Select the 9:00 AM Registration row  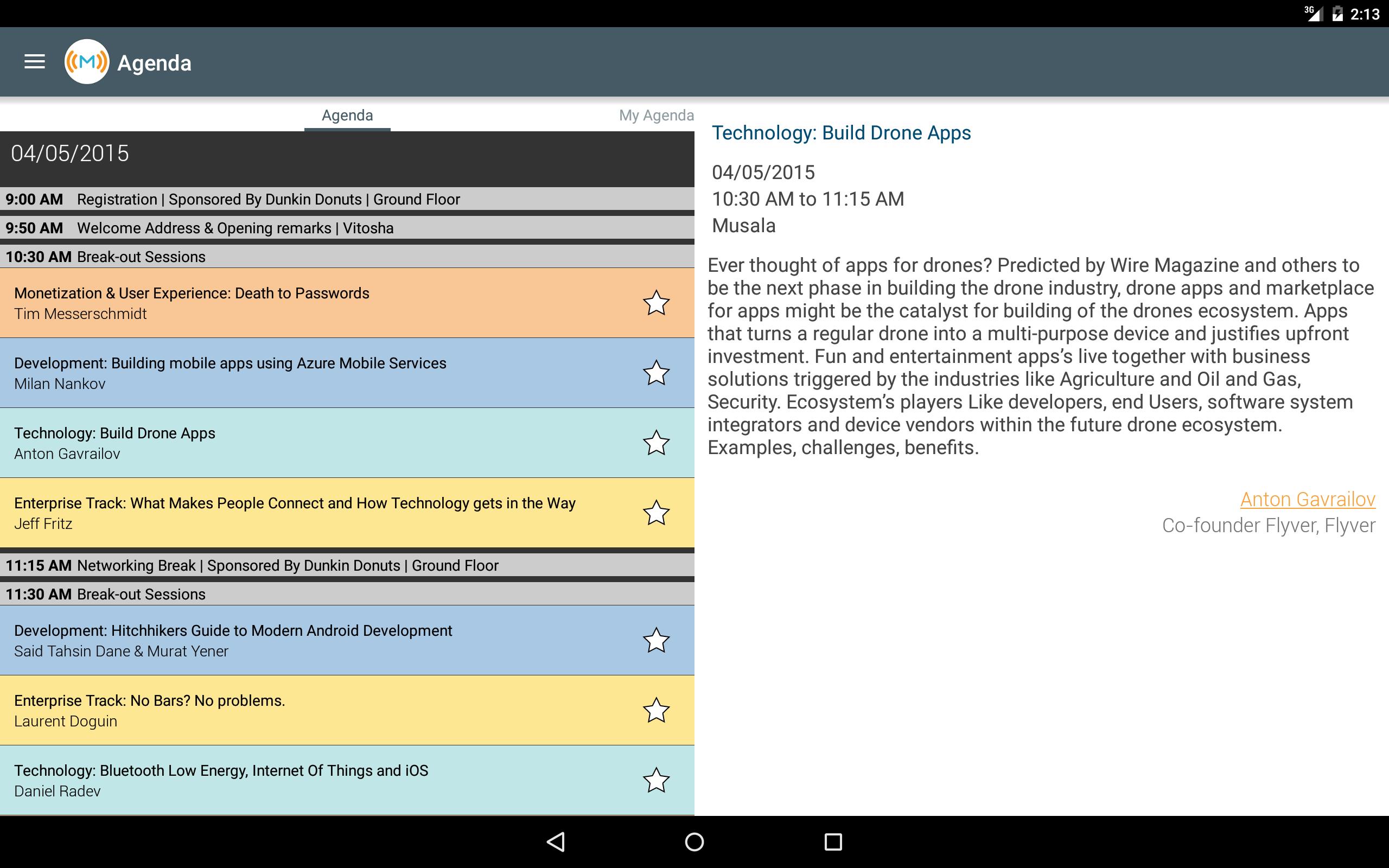point(347,199)
